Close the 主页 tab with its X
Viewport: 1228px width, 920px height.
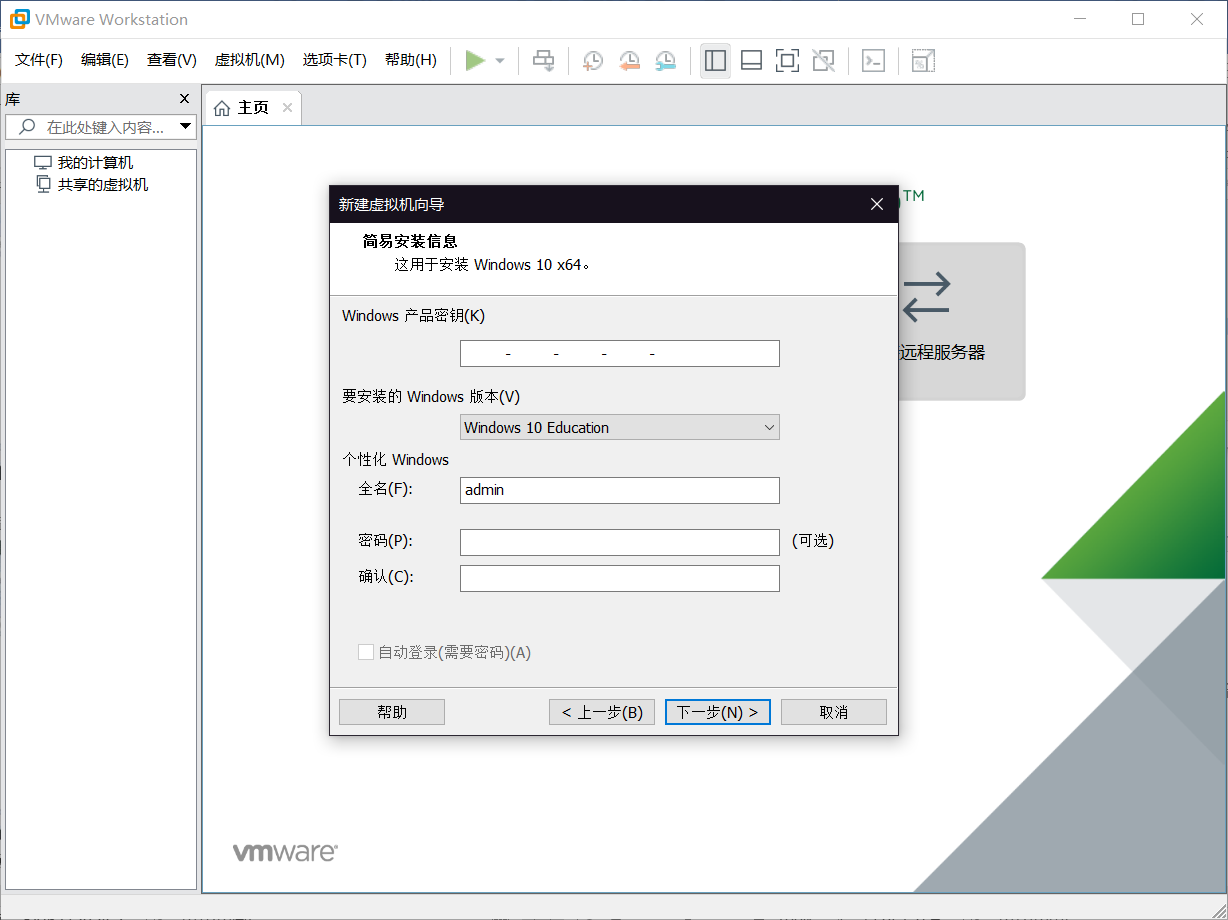287,107
